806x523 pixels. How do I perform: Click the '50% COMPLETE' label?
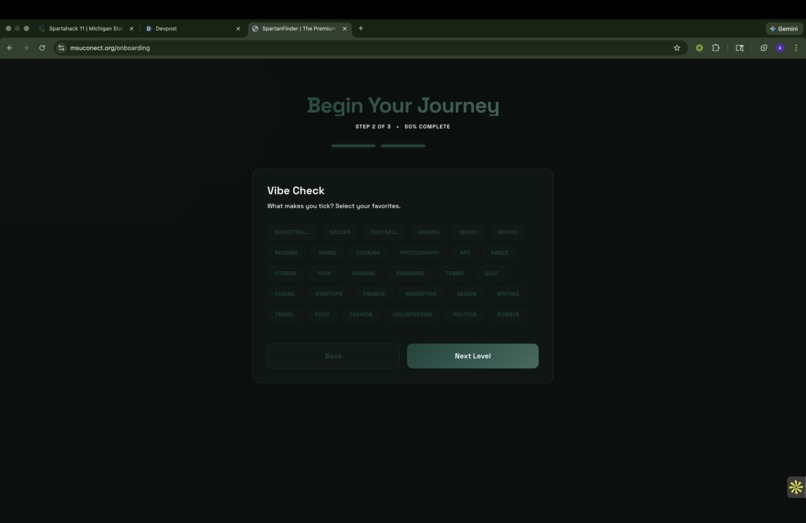[x=427, y=127]
